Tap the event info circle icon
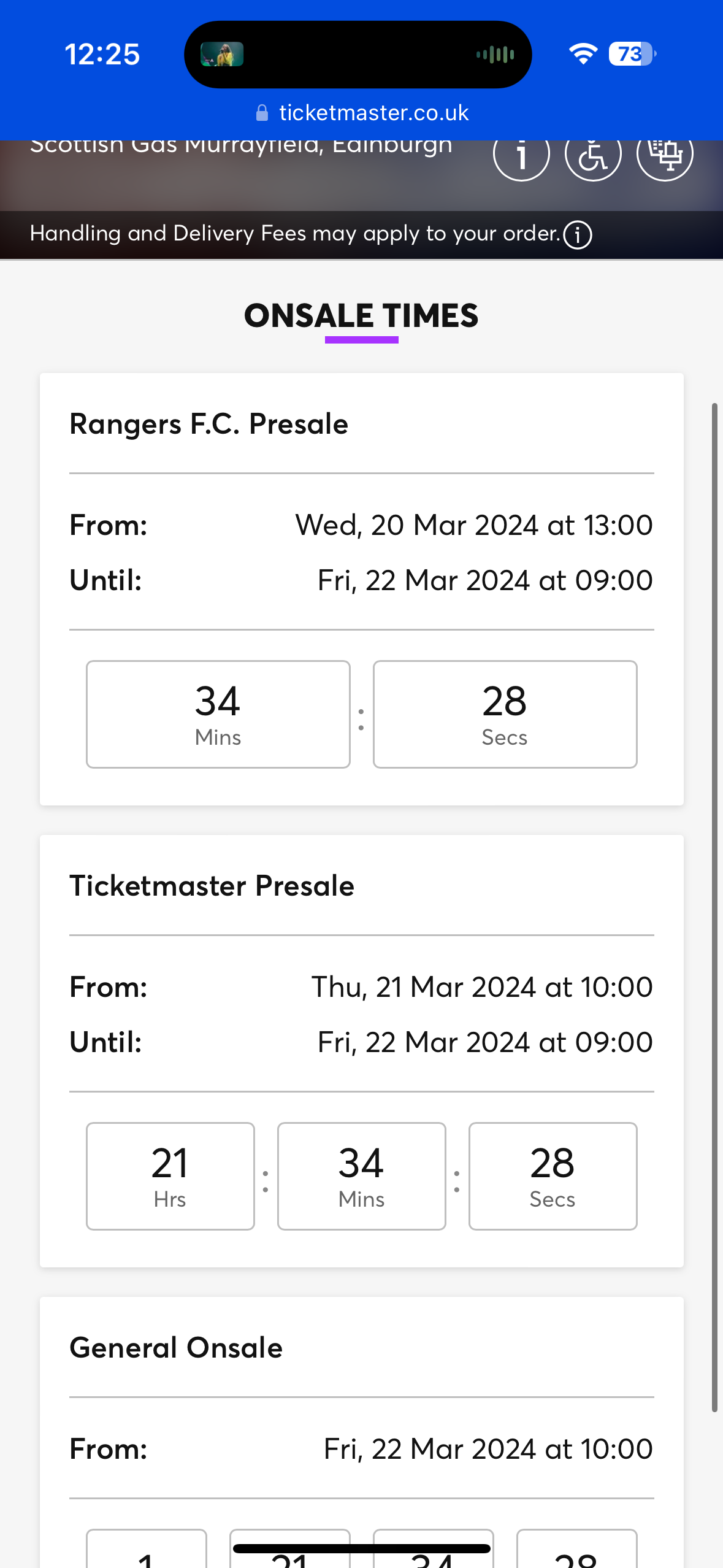This screenshot has width=723, height=1568. tap(521, 153)
